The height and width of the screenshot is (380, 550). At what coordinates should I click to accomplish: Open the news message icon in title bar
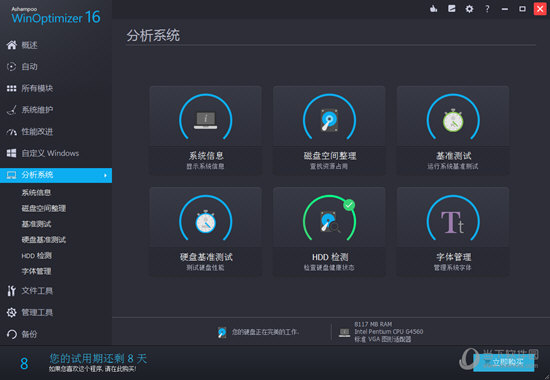(451, 9)
